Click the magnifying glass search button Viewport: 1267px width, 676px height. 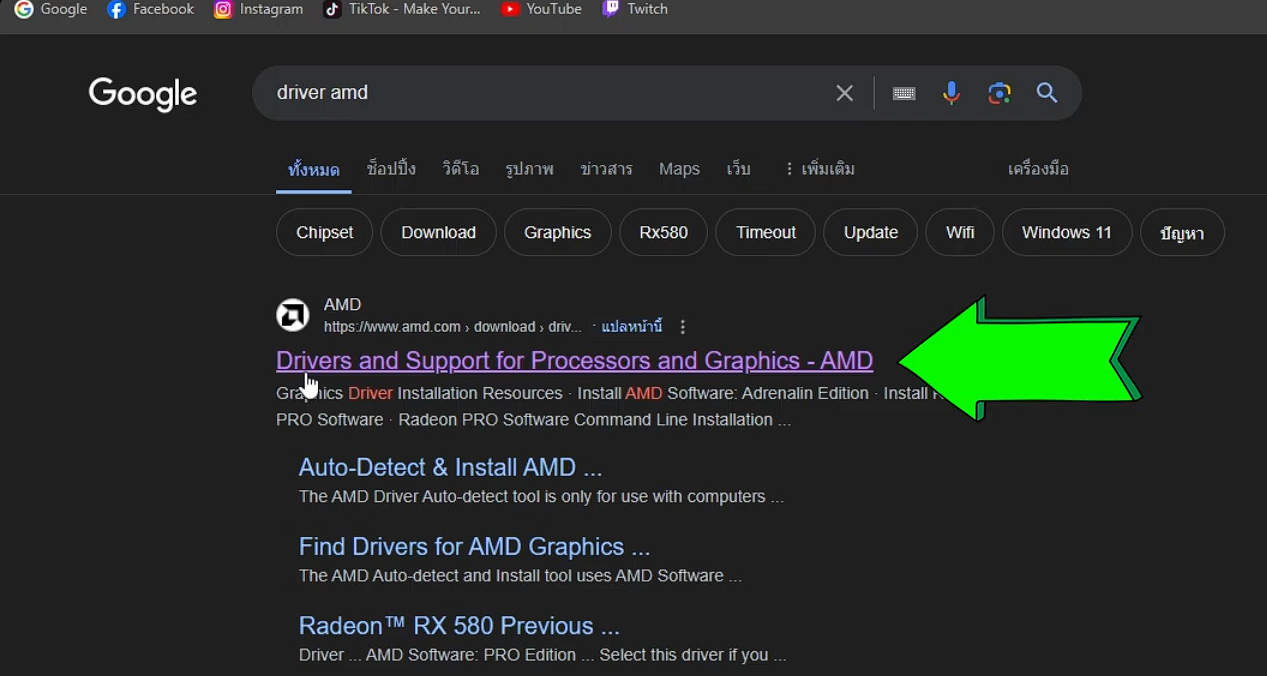pos(1047,93)
